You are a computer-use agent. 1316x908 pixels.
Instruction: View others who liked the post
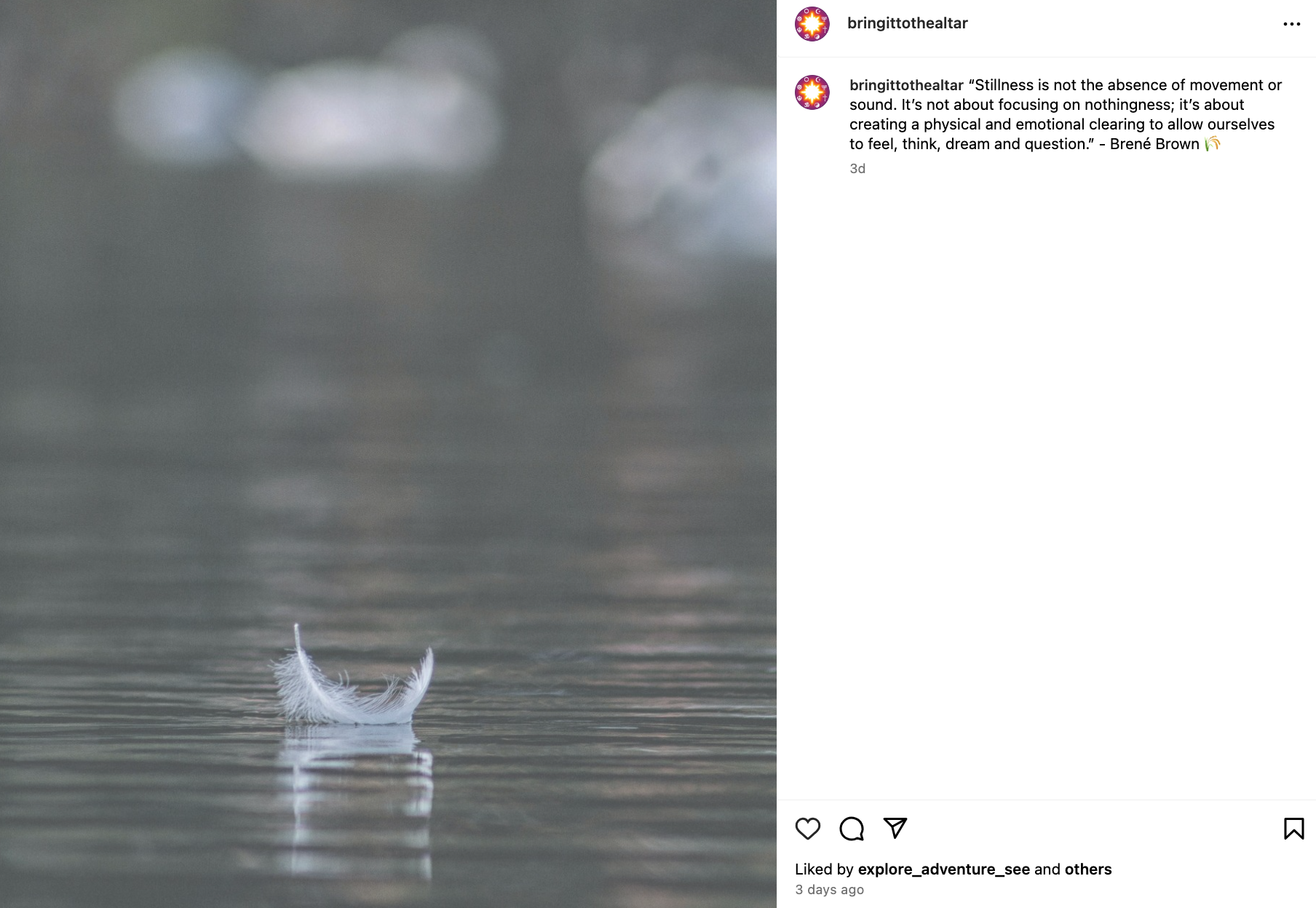click(1088, 869)
